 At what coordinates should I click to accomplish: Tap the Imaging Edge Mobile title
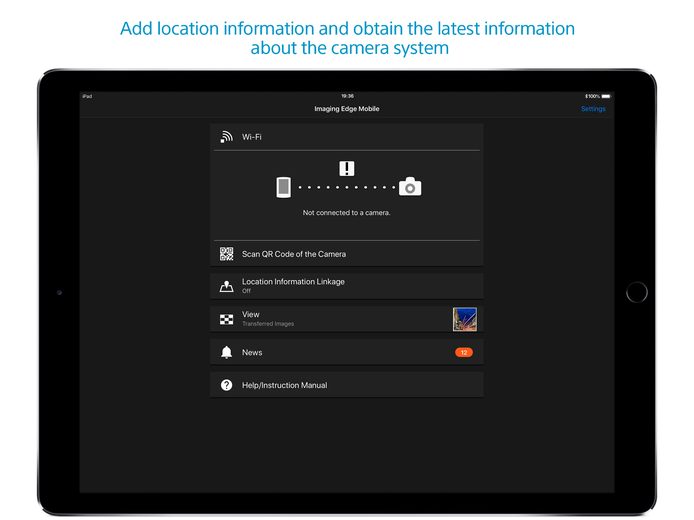click(x=347, y=109)
